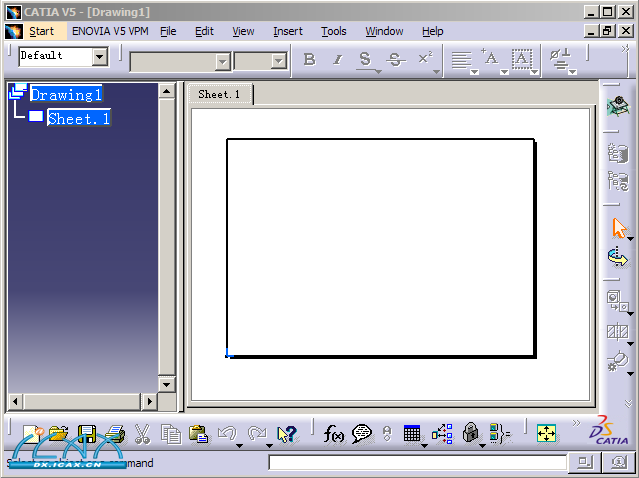Screen dimensions: 639x478
Task: Click the Design Table grid icon
Action: coord(412,434)
